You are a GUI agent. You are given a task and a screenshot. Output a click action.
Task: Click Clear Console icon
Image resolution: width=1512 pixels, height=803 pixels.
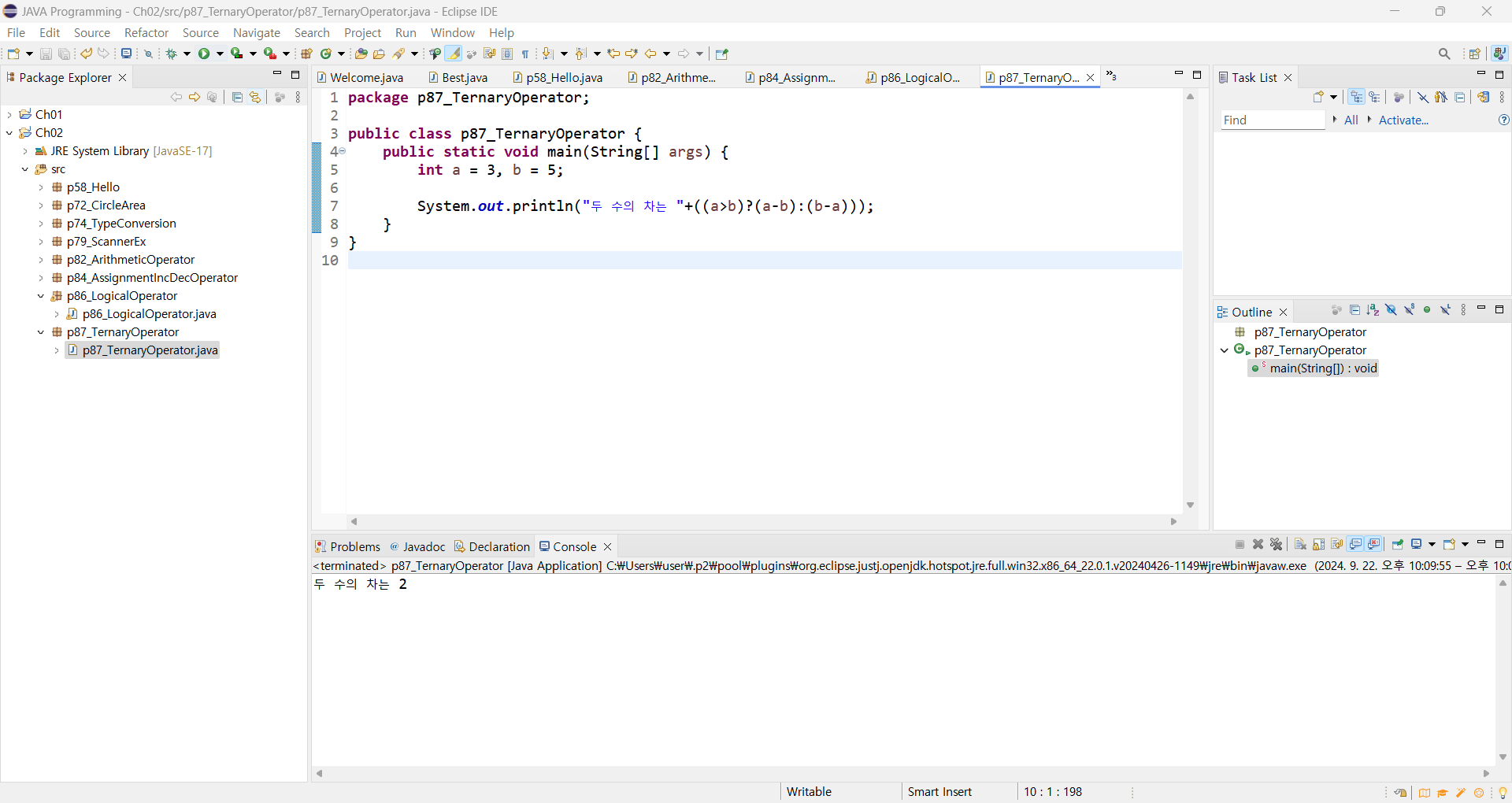coord(1300,544)
